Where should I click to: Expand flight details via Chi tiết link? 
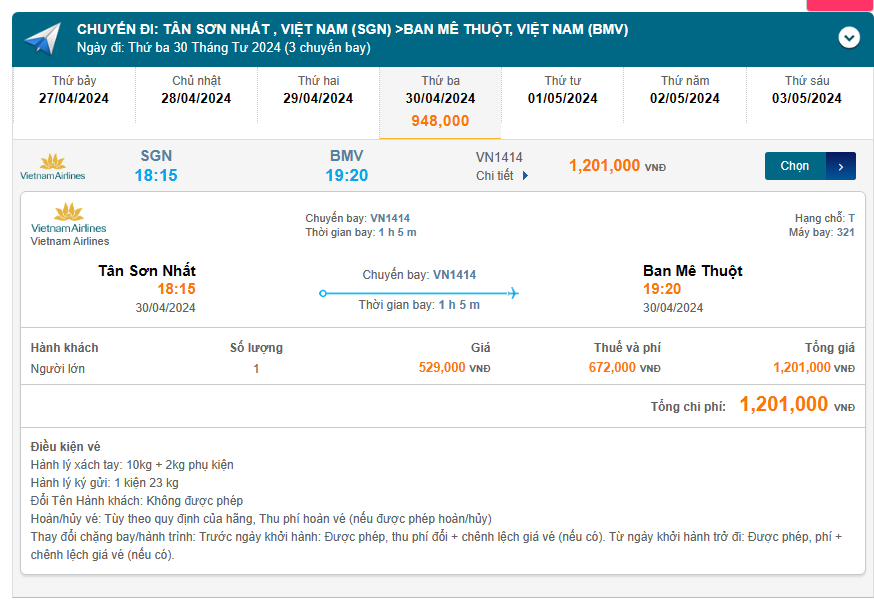495,175
